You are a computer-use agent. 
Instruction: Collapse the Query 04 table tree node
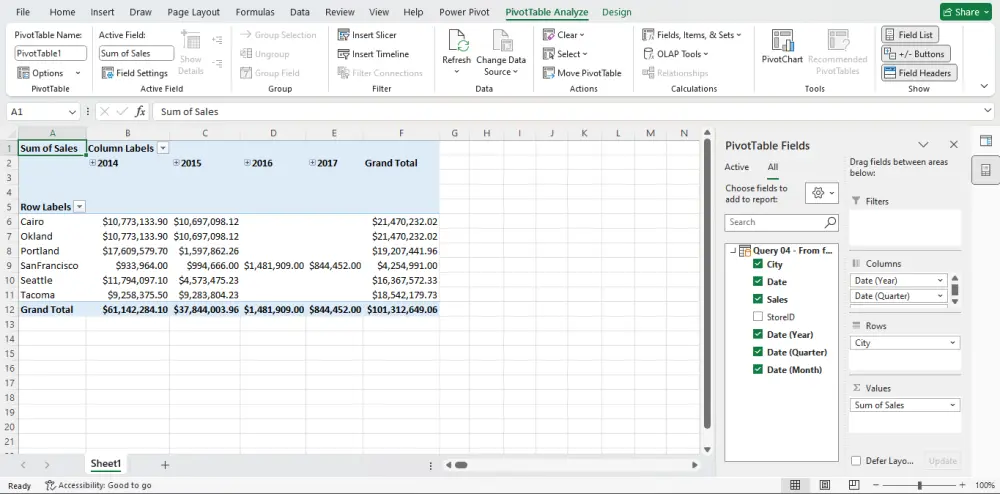[733, 251]
